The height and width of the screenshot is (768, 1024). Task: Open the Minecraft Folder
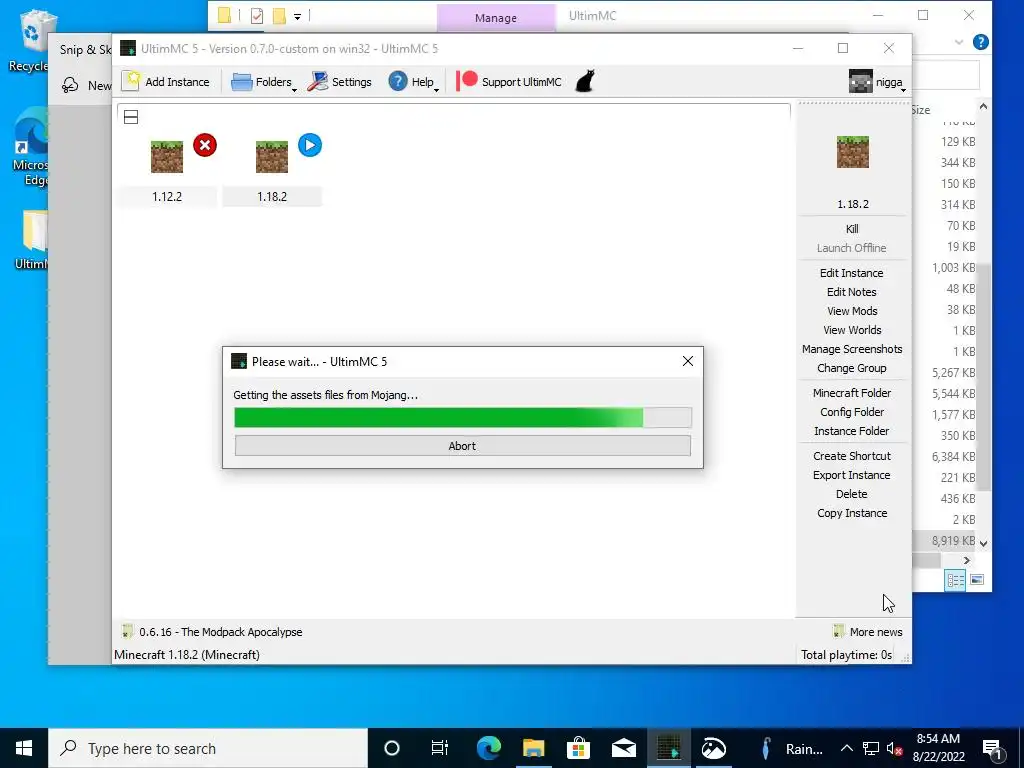click(x=852, y=392)
